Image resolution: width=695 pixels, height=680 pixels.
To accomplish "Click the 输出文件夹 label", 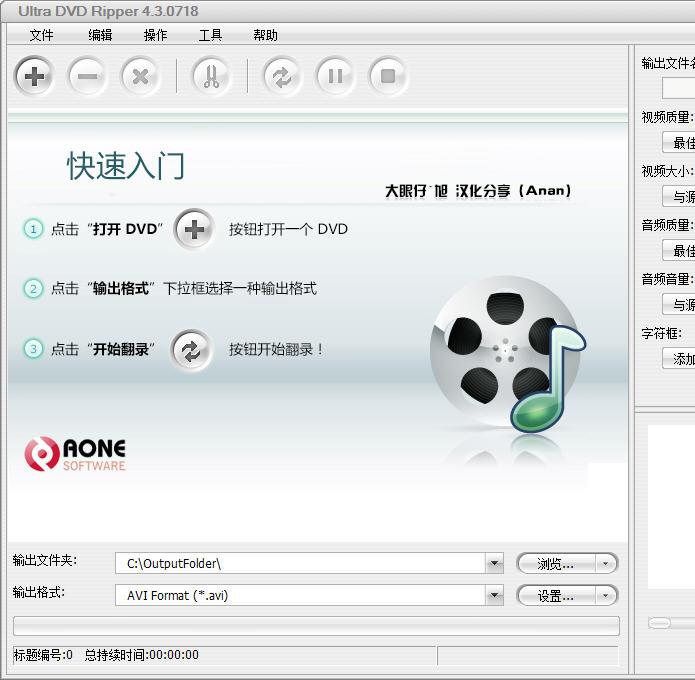I will click(x=45, y=560).
